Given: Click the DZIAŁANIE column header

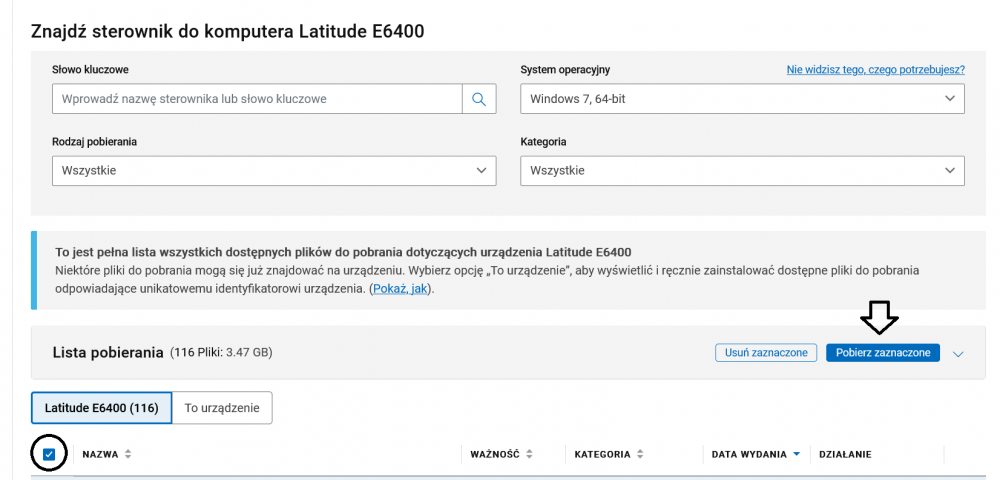Looking at the screenshot, I should (x=845, y=454).
